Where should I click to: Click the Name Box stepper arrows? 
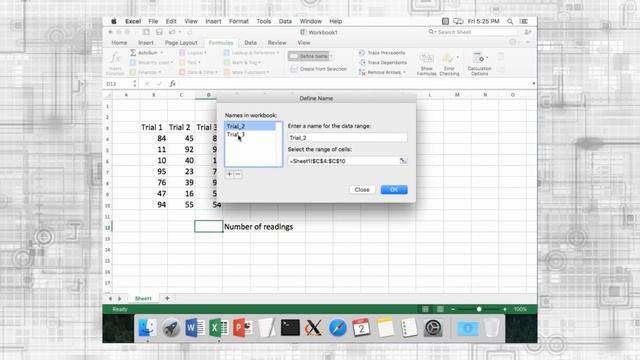(135, 84)
